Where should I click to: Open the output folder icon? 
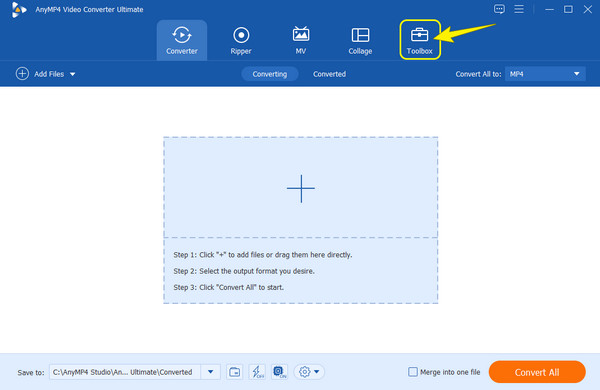tap(235, 372)
